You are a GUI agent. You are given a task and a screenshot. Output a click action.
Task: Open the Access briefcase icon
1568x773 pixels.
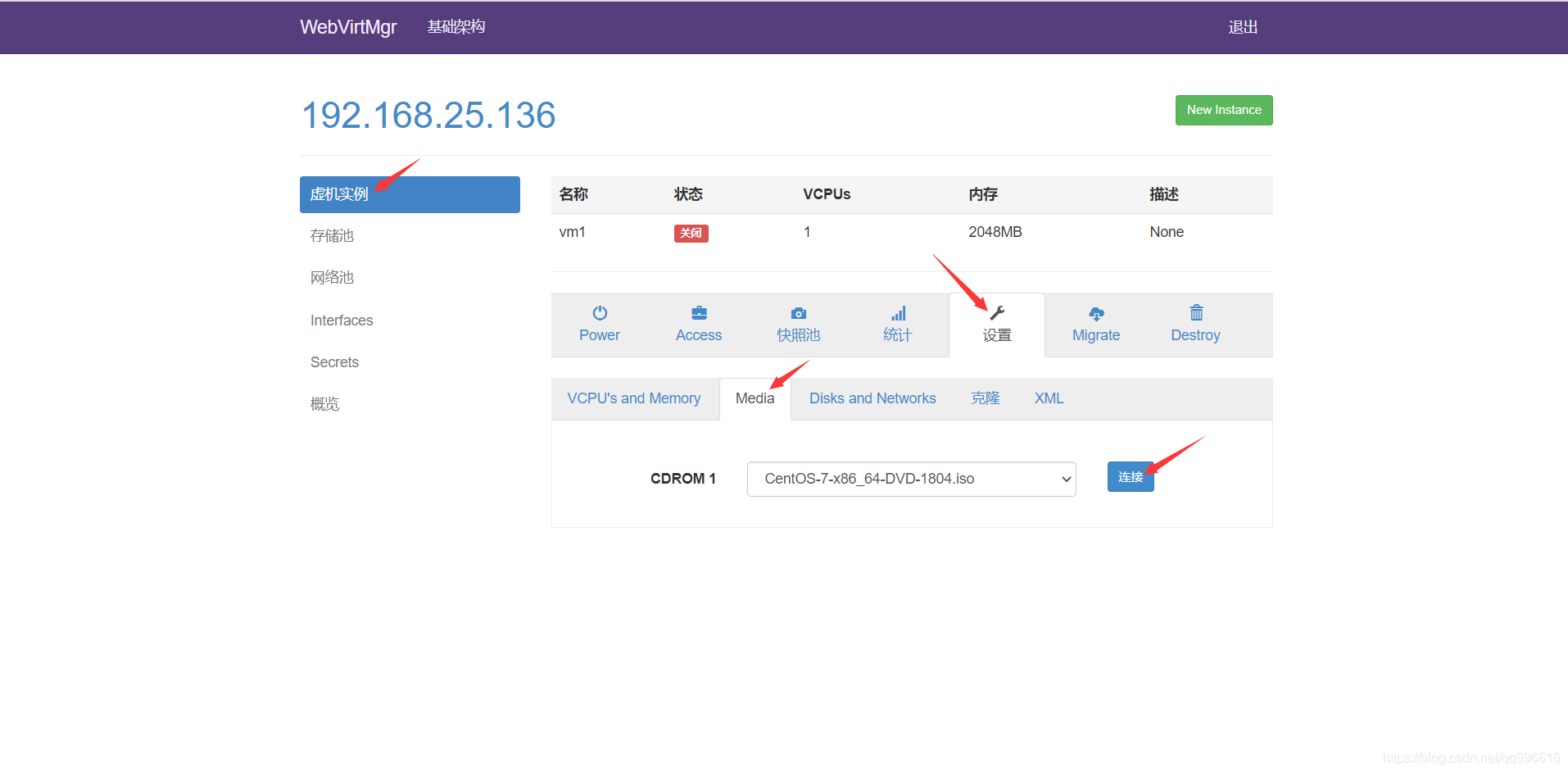[x=699, y=313]
